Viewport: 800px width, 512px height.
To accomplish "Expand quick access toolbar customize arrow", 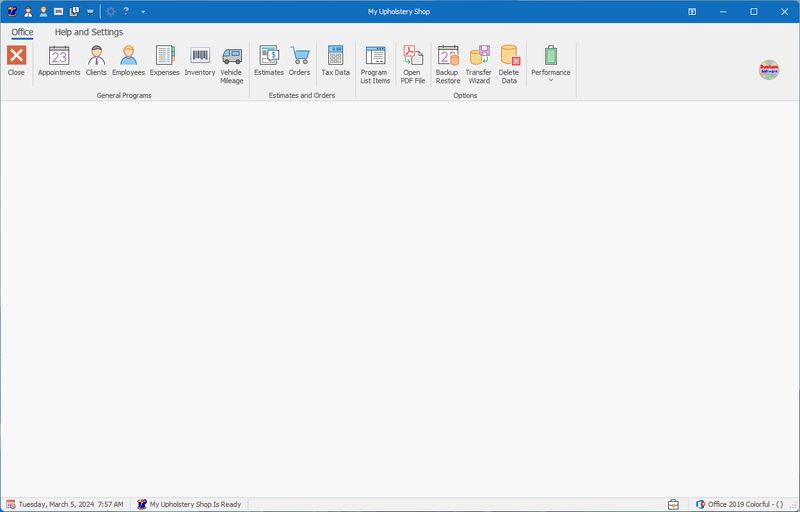I will (143, 11).
